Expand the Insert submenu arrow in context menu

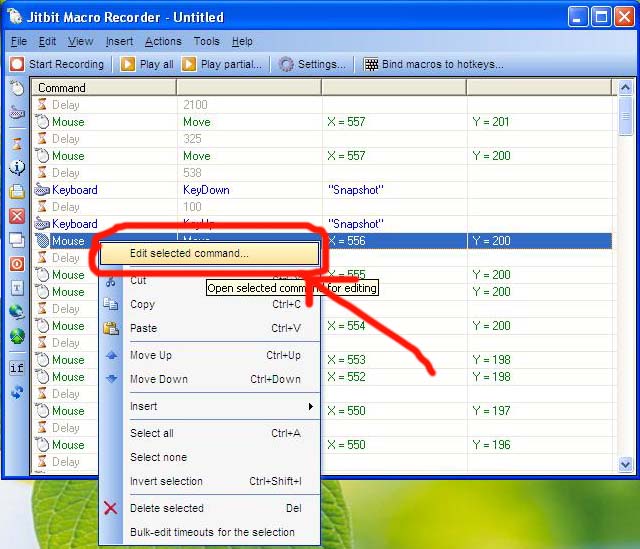coord(311,406)
